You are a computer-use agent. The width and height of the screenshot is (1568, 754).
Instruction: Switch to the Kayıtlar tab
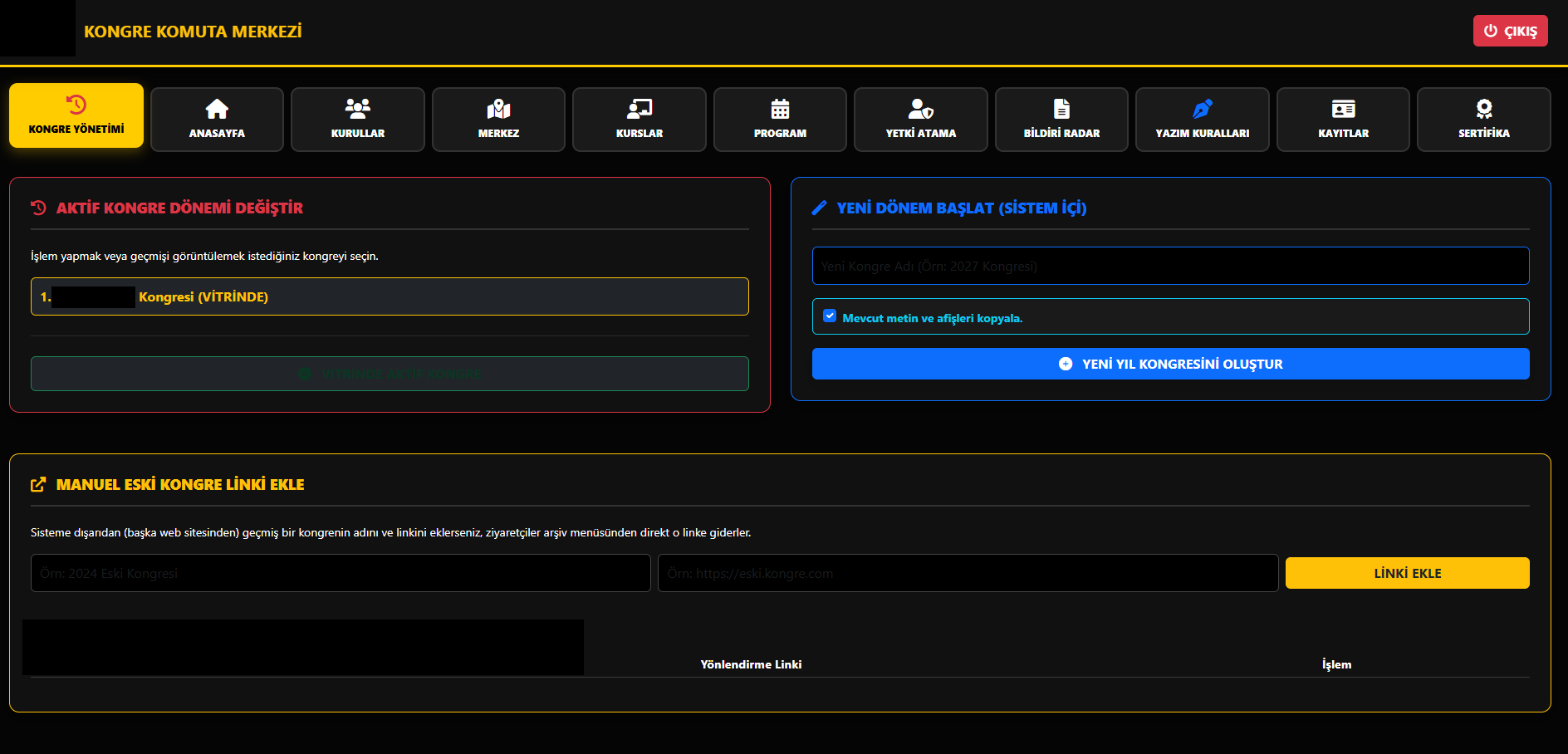click(x=1343, y=120)
